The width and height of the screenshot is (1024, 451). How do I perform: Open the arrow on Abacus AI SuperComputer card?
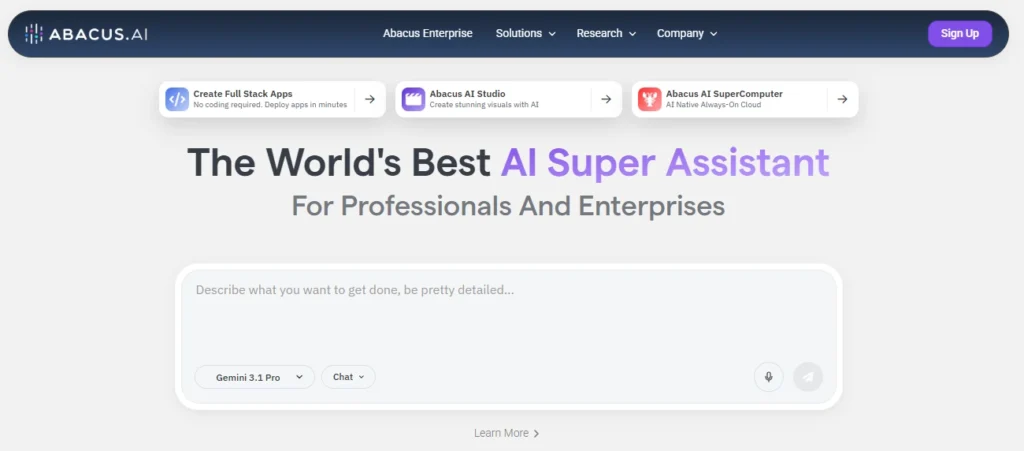point(842,99)
